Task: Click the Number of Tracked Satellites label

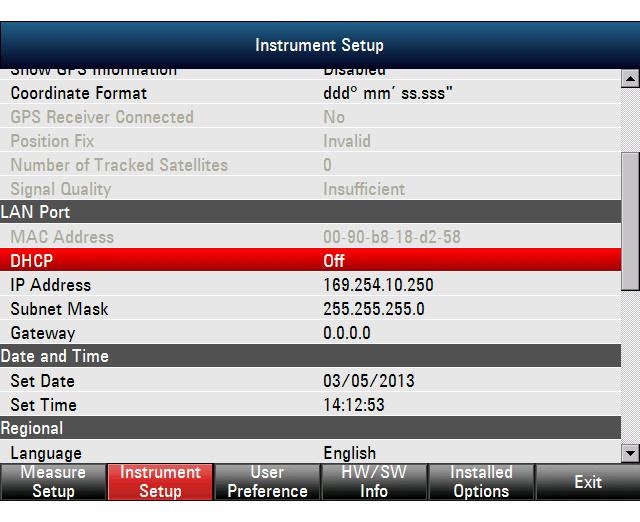Action: coord(119,165)
